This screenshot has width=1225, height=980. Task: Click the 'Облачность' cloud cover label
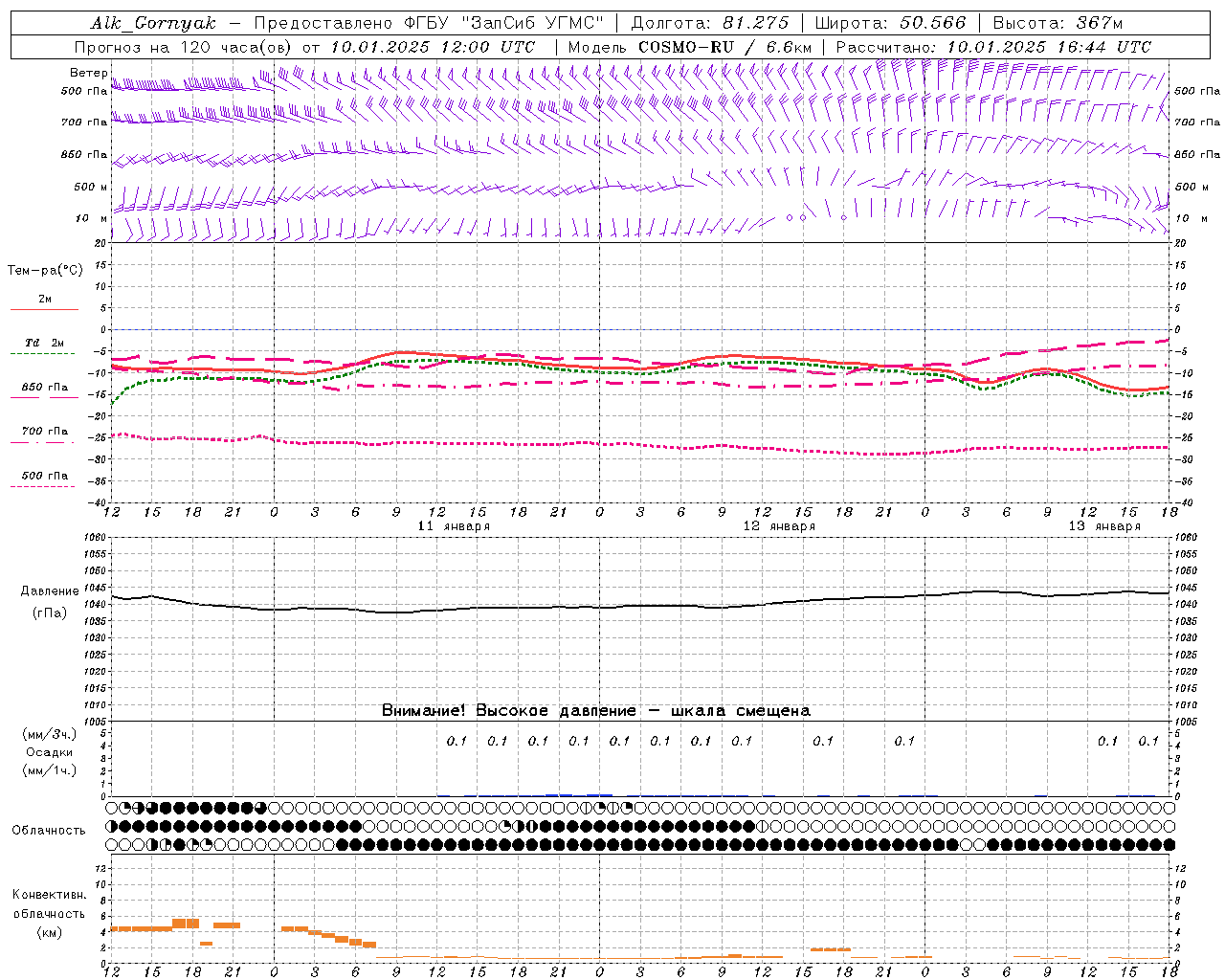(49, 831)
